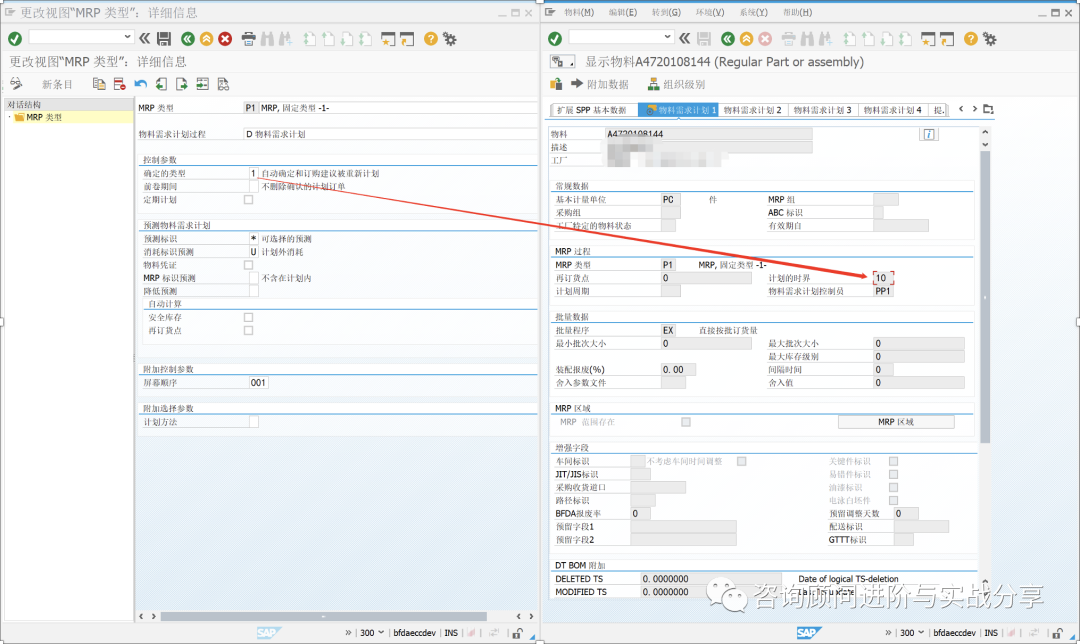Toggle the 易错件标识 checkbox
Image resolution: width=1080 pixels, height=644 pixels.
point(893,475)
